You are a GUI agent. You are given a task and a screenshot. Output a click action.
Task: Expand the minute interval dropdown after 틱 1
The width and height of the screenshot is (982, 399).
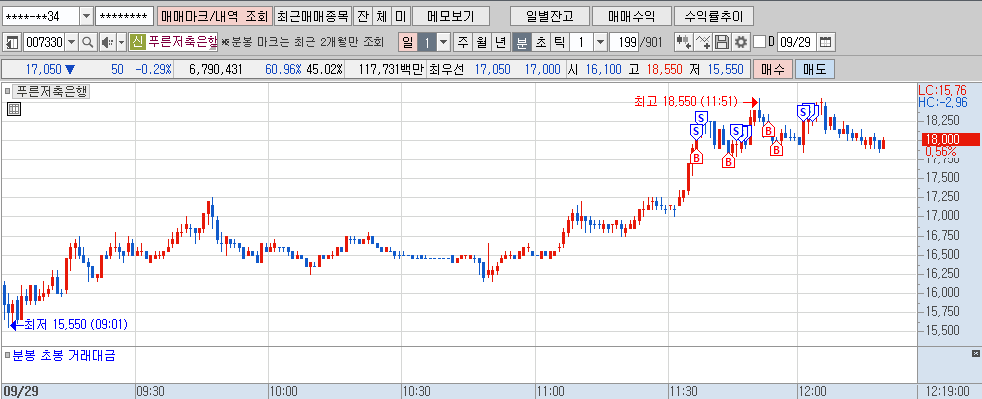(600, 43)
